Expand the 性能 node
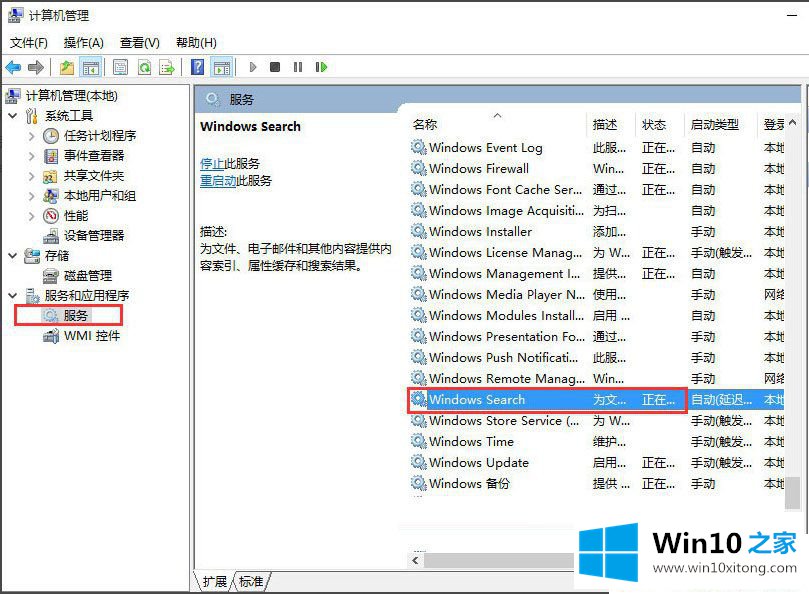The image size is (809, 594). [x=31, y=216]
